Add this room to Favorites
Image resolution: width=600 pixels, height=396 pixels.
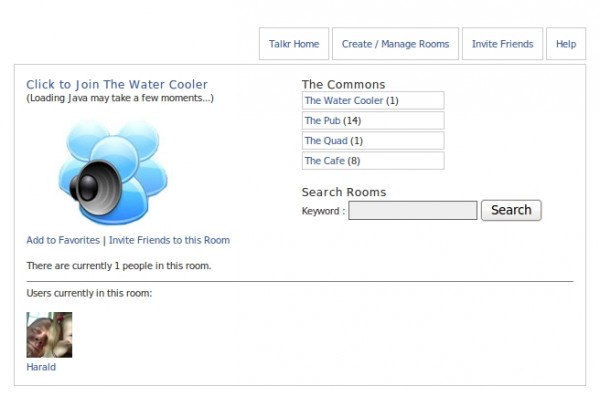point(63,240)
